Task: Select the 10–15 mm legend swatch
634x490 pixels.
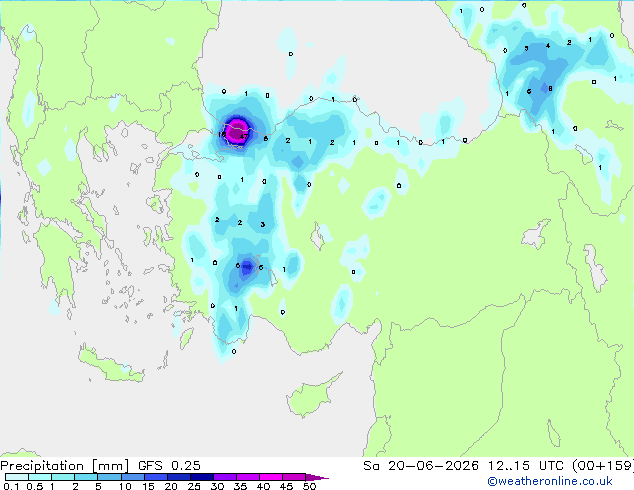Action: click(x=132, y=477)
